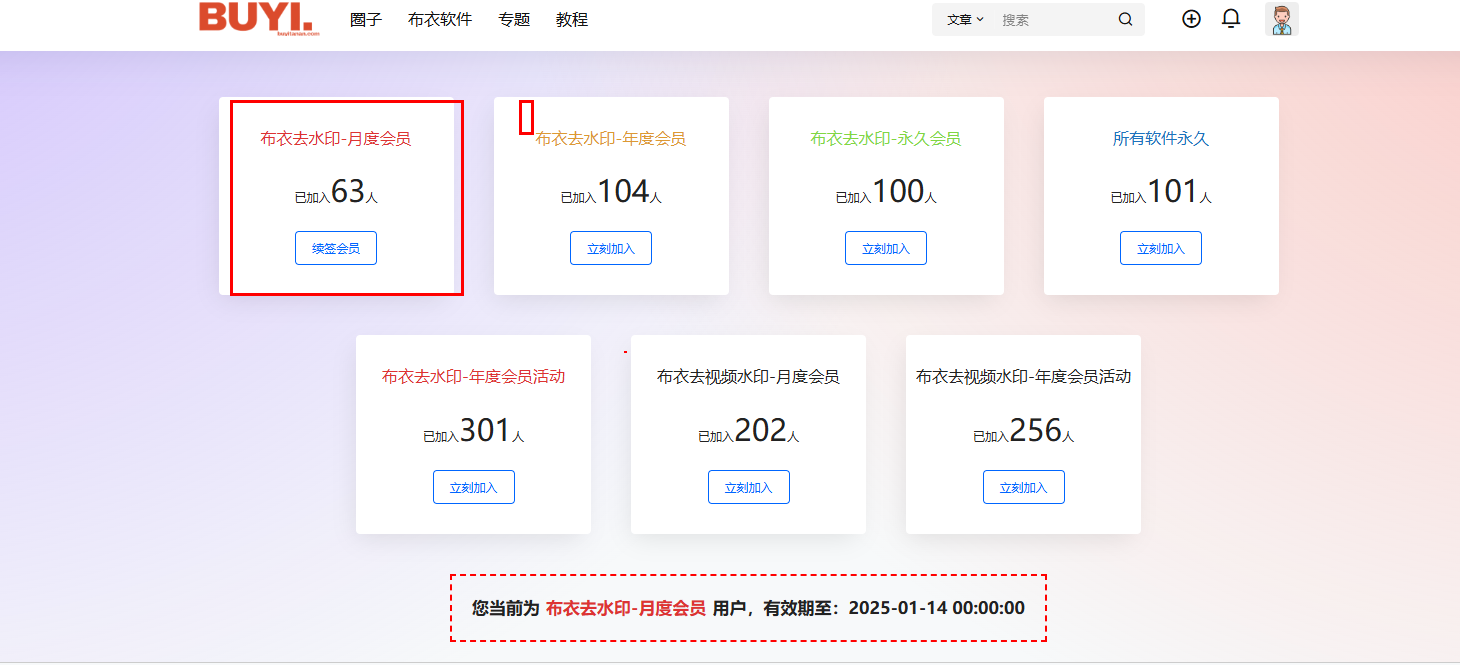Click the 所有软件永久 card title
1460x665 pixels.
point(1161,140)
